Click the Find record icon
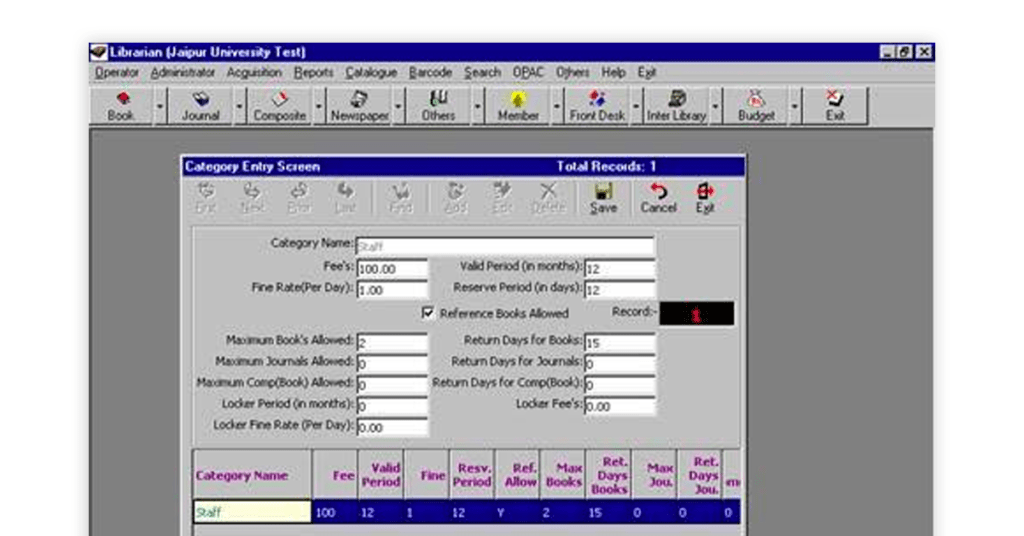This screenshot has height=536, width=1024. point(400,198)
